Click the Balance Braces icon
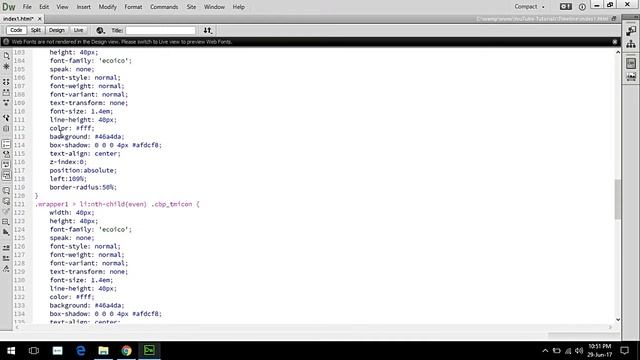 coord(6,129)
